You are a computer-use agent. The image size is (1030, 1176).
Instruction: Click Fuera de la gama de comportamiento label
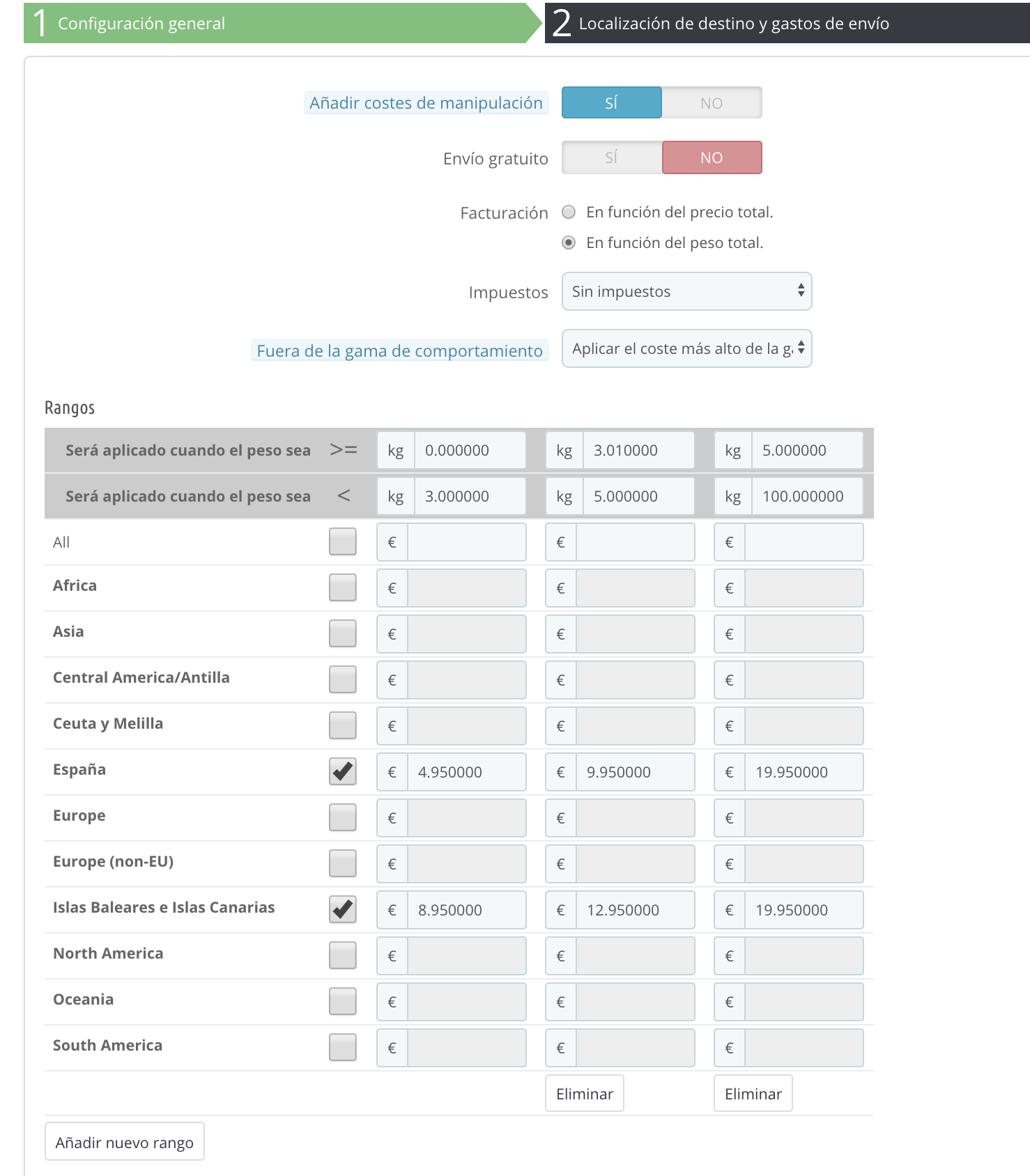(x=399, y=350)
